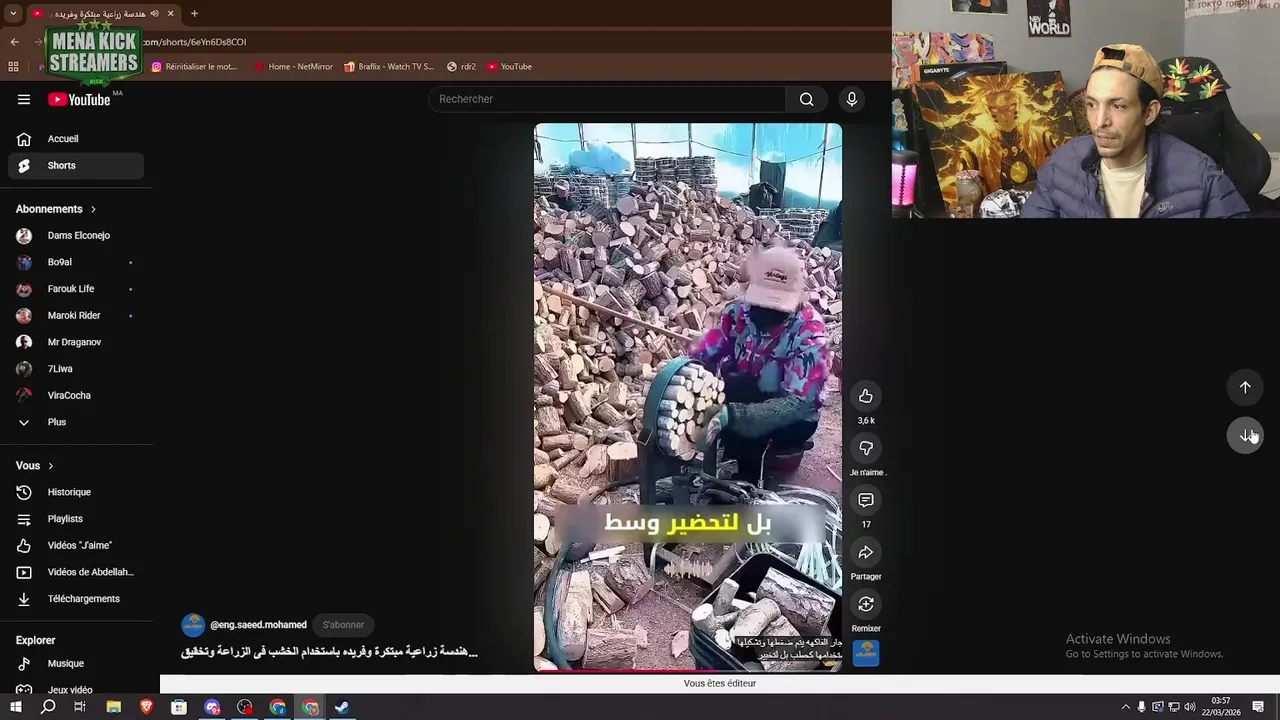1280x720 pixels.
Task: Open Home - NetMirror bookmark
Action: [x=293, y=67]
